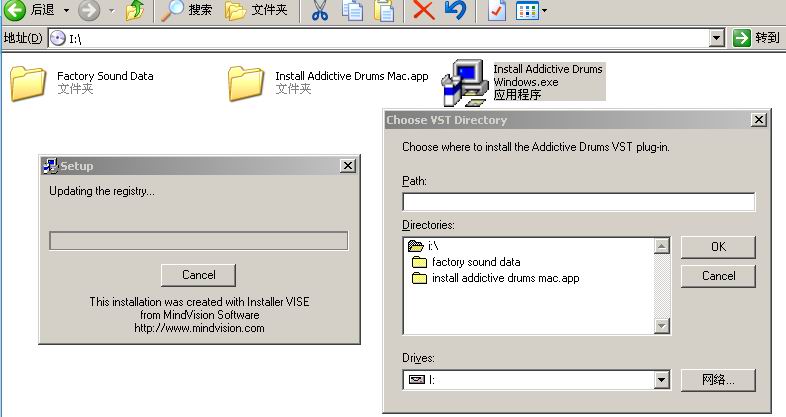Select factory sound data directory

(x=466, y=262)
